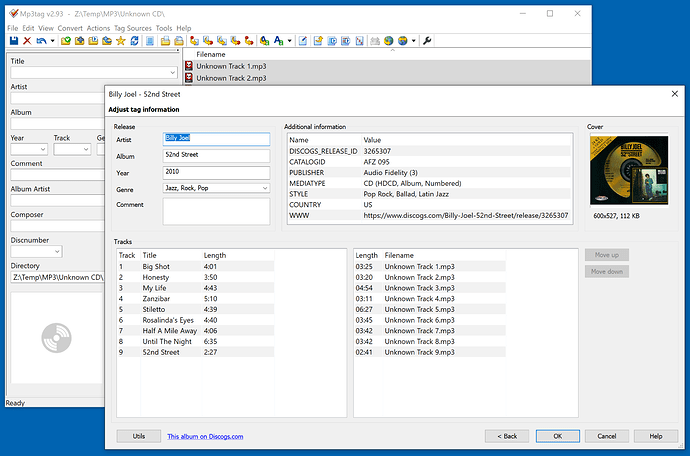Expand the Track dropdown in main window
Viewport: 690px width, 456px height.
[x=86, y=149]
